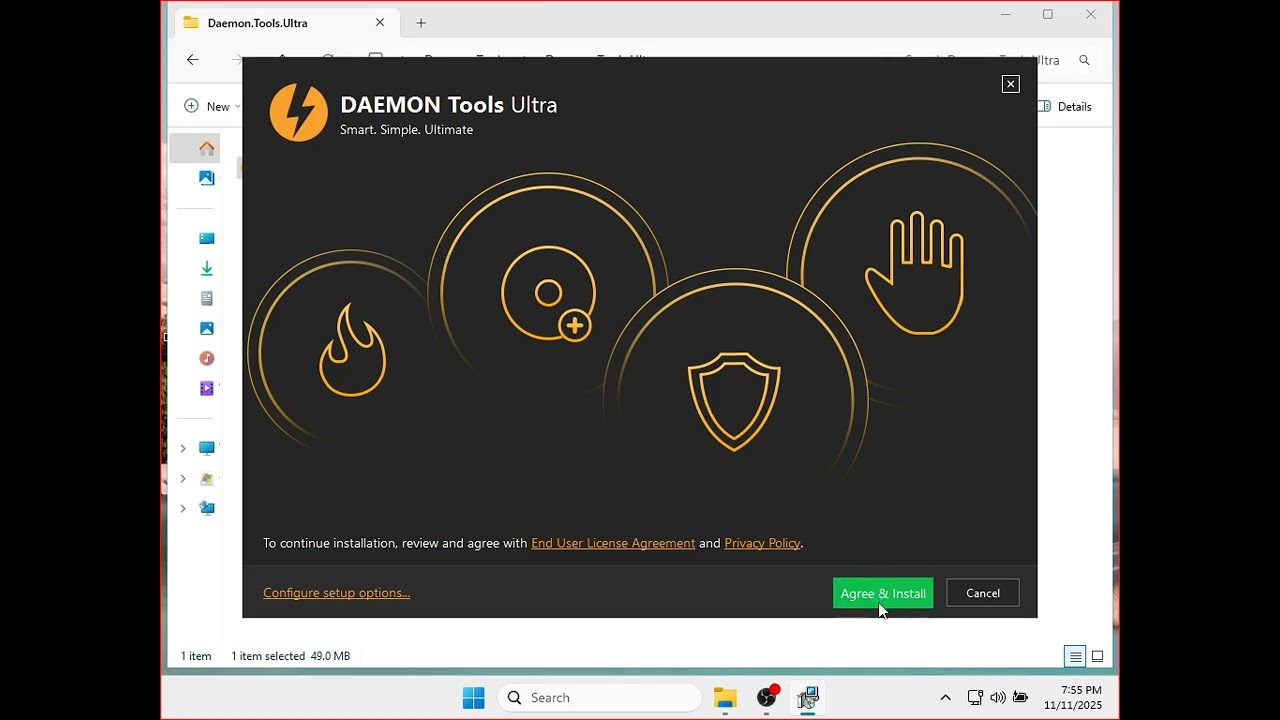Viewport: 1280px width, 720px height.
Task: Click the DAEMON Tools lightning logo
Action: (x=298, y=112)
